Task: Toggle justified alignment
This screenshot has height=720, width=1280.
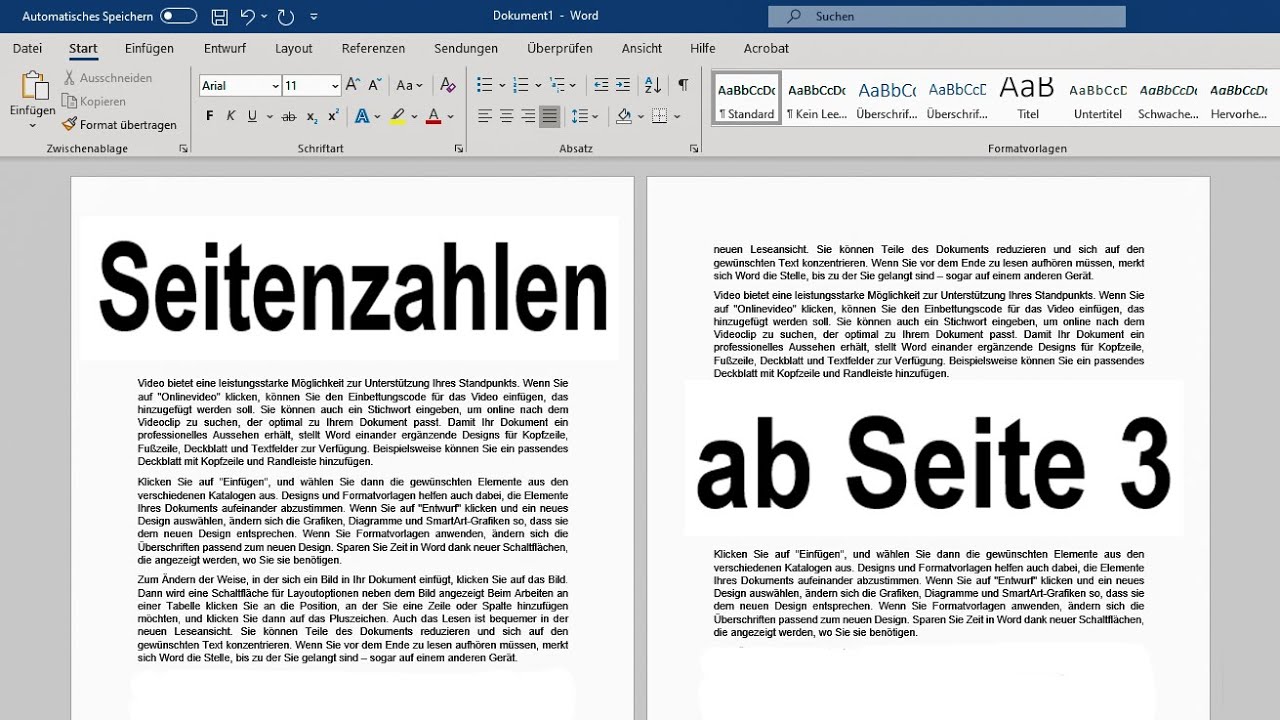Action: 549,117
